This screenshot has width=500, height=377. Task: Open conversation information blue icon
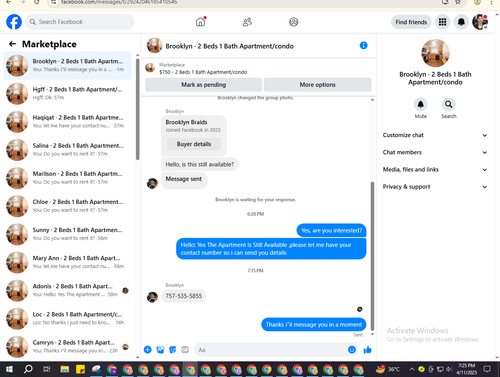[x=364, y=45]
